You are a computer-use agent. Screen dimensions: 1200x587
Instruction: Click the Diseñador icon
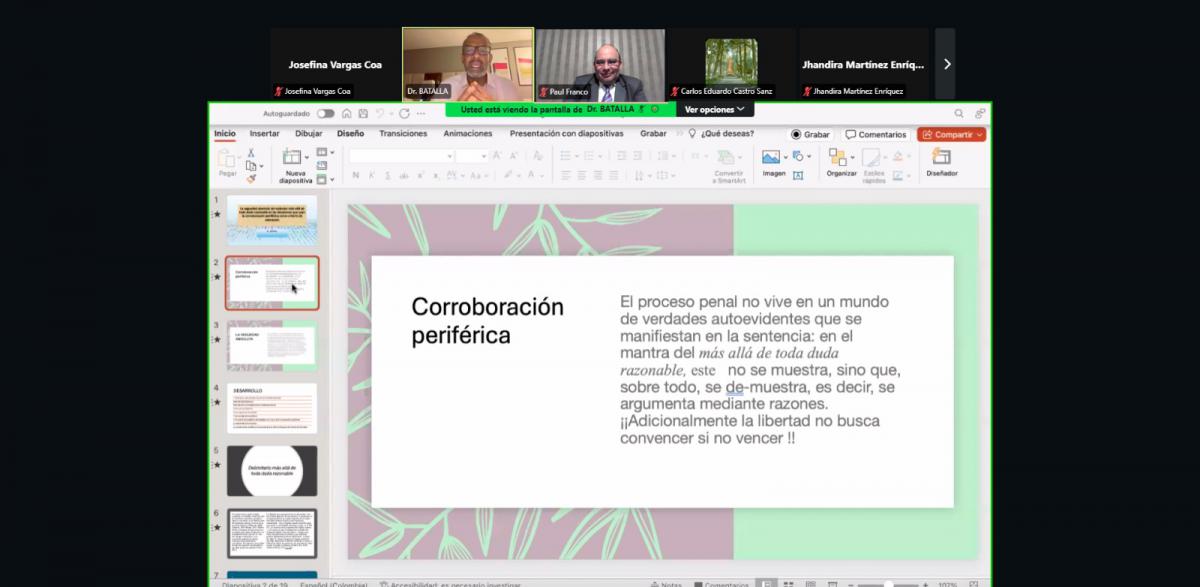point(941,157)
